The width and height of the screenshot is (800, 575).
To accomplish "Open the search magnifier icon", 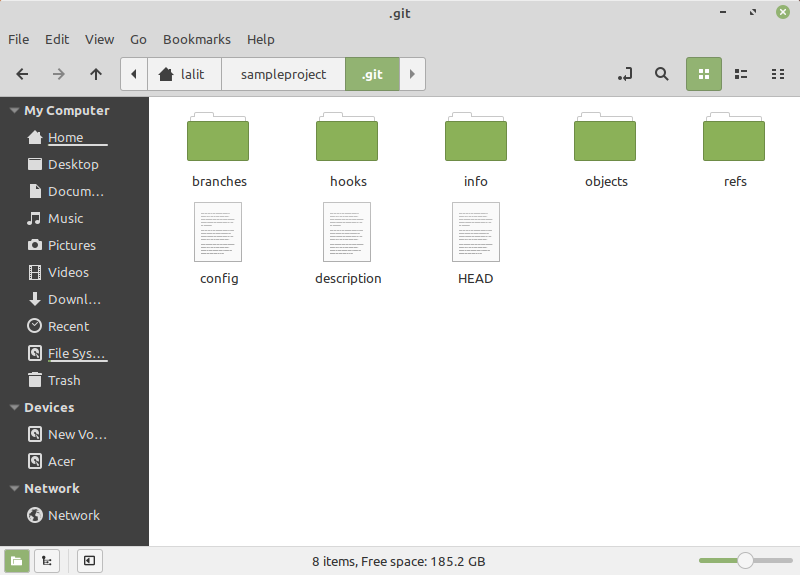I will click(x=662, y=74).
